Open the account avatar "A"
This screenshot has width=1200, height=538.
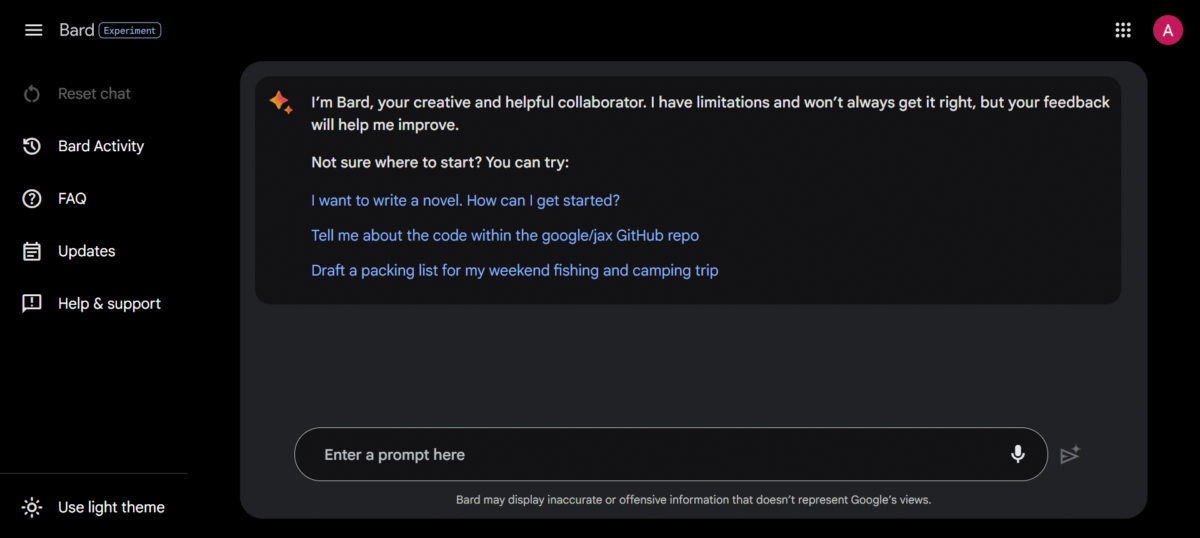[x=1167, y=30]
